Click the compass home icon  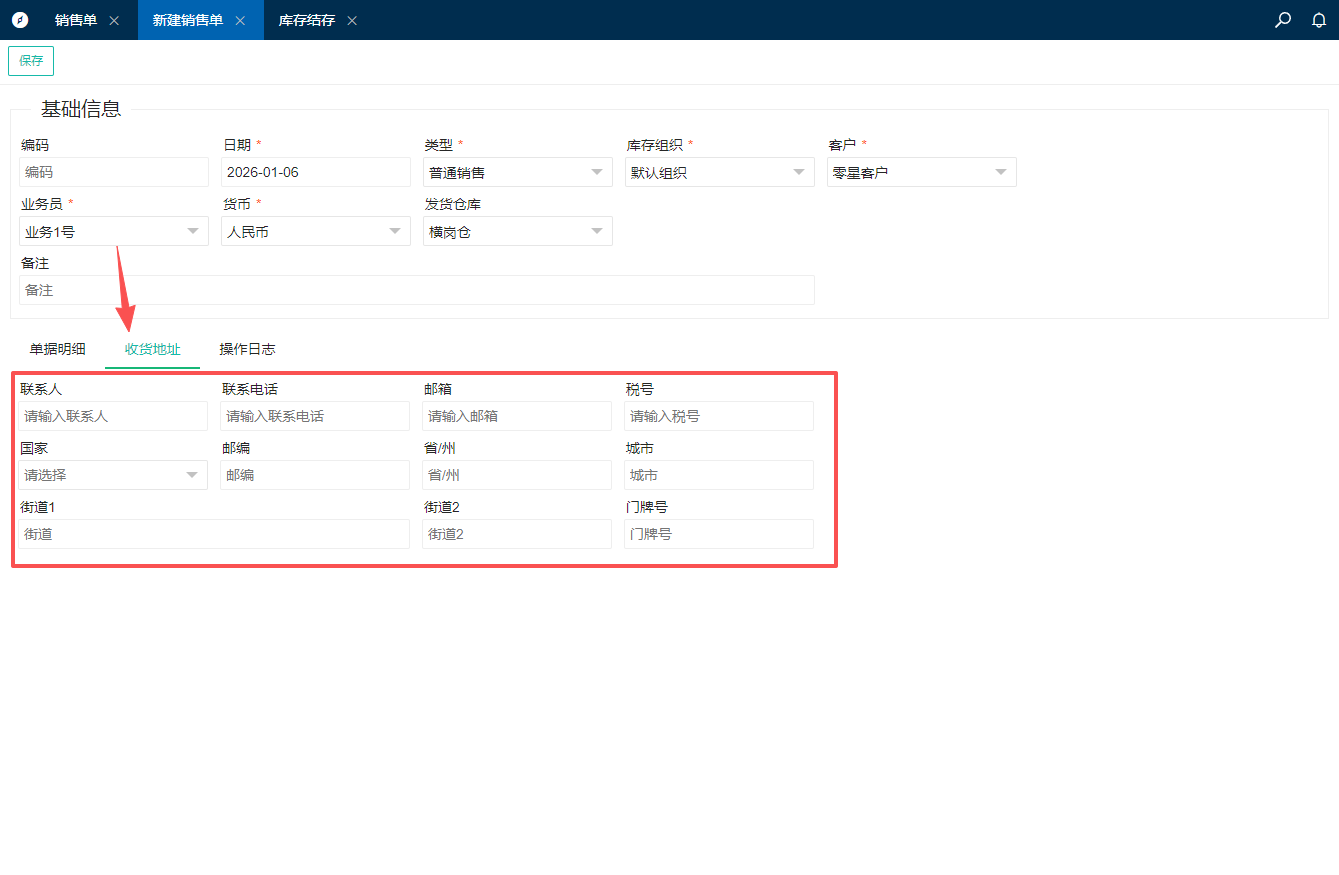[x=20, y=20]
